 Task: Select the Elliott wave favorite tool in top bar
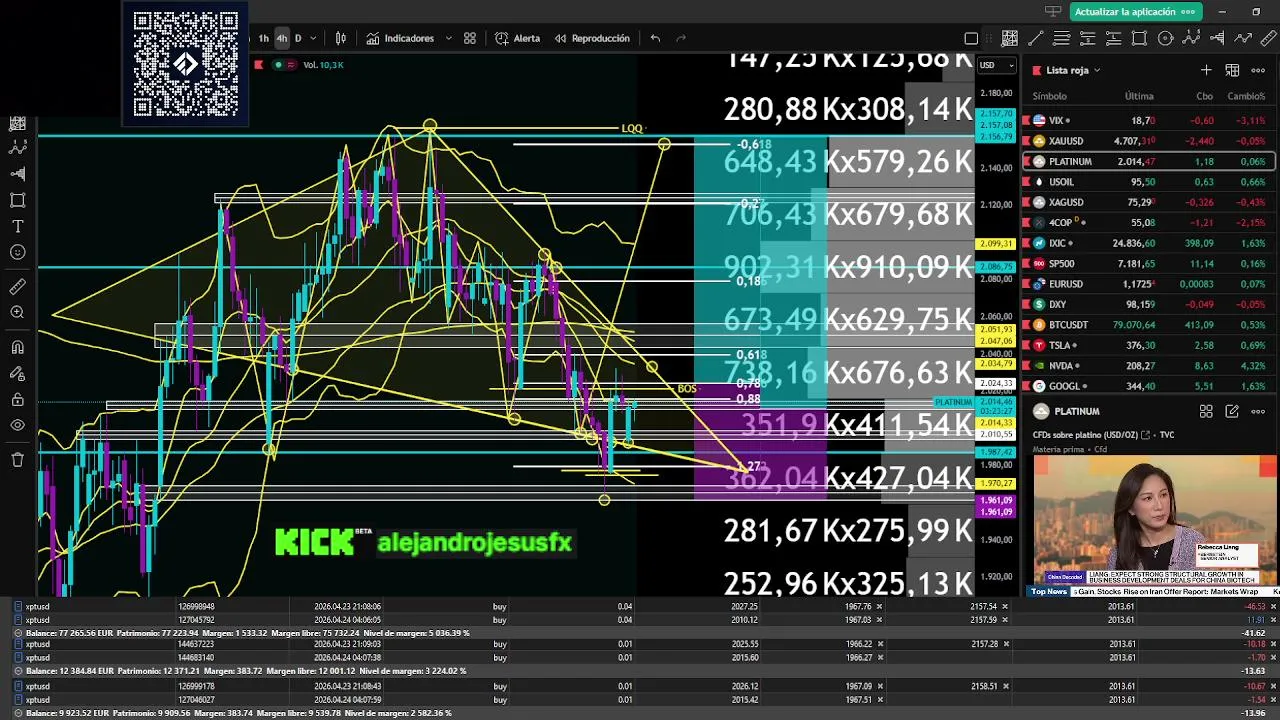pos(1192,38)
